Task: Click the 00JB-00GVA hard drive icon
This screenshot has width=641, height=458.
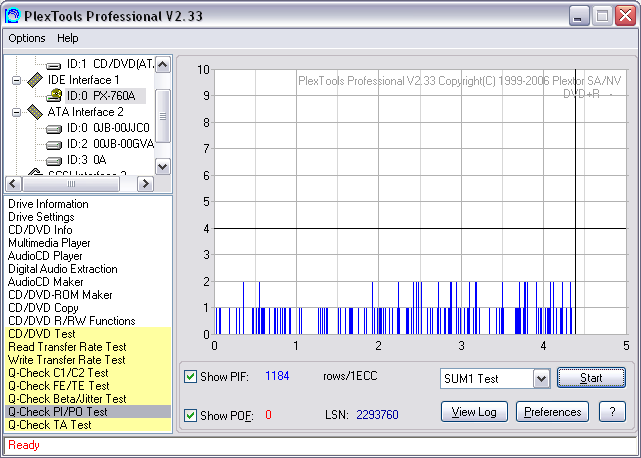Action: tap(54, 145)
